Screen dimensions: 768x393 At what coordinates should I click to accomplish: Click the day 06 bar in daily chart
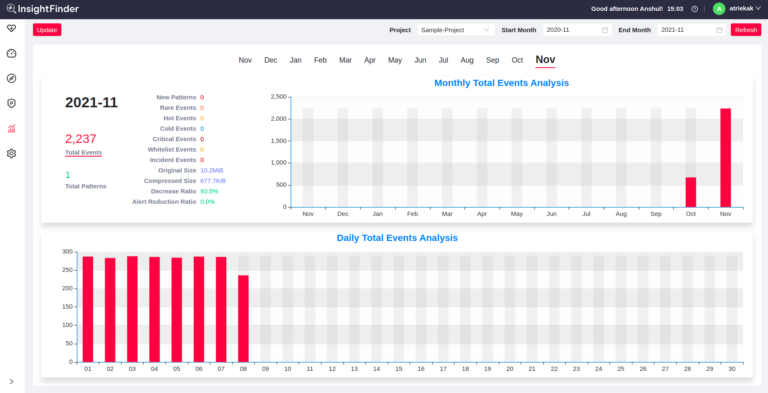click(199, 309)
